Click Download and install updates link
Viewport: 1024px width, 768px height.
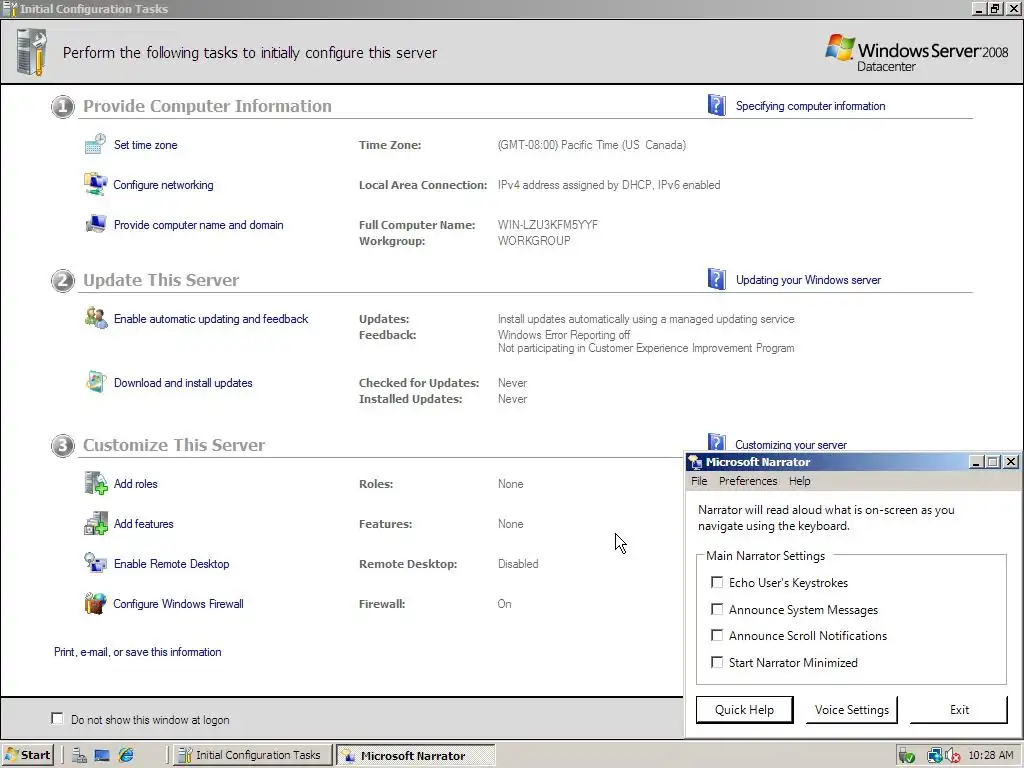coord(183,383)
